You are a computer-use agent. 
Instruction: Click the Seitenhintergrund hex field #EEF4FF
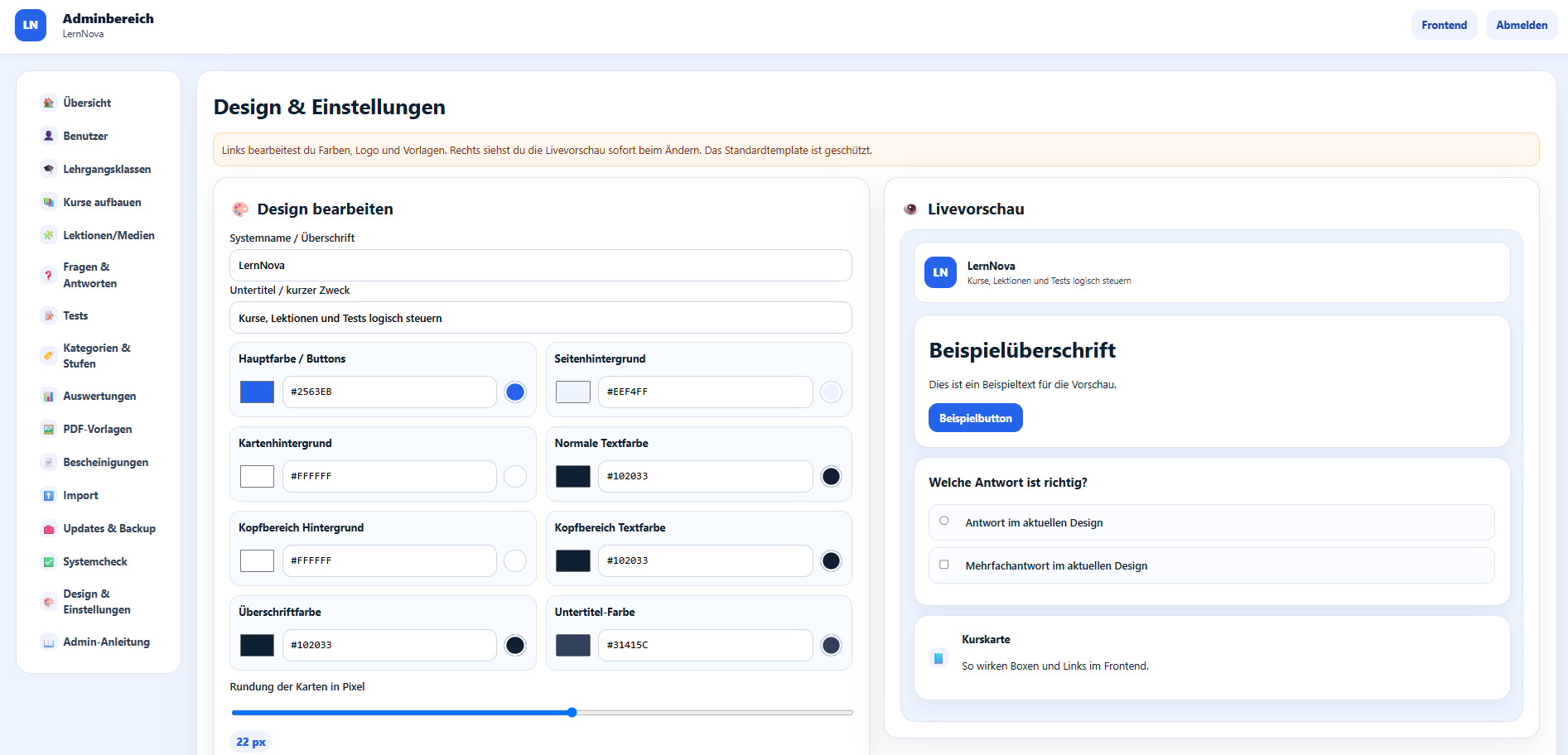[x=705, y=392]
